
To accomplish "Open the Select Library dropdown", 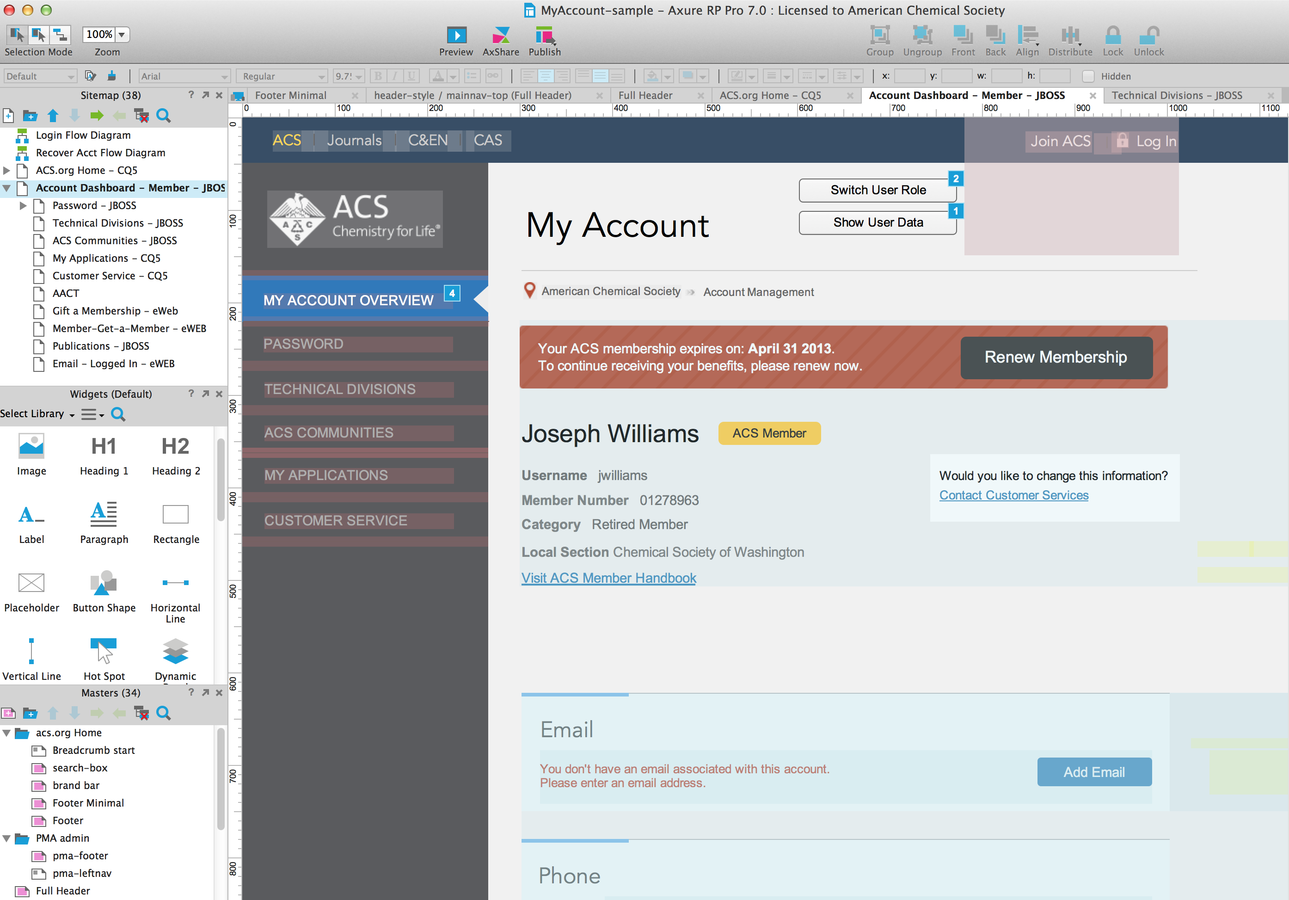I will pyautogui.click(x=37, y=414).
